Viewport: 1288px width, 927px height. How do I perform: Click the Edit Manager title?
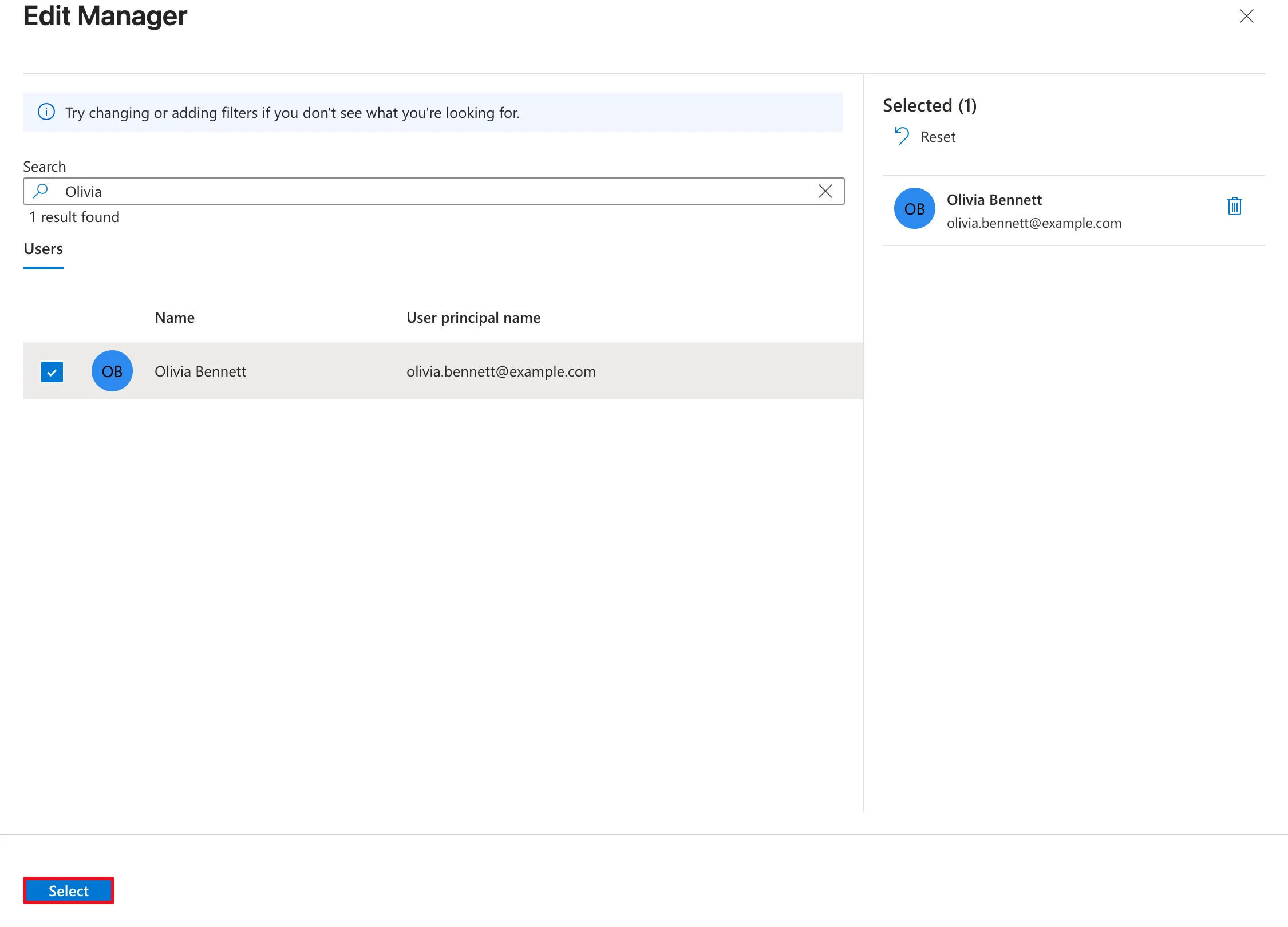[x=105, y=16]
